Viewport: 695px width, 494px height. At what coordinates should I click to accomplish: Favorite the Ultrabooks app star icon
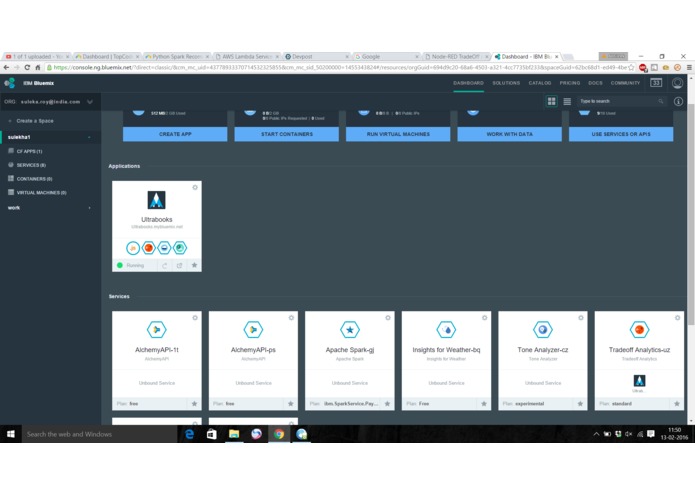click(x=194, y=265)
